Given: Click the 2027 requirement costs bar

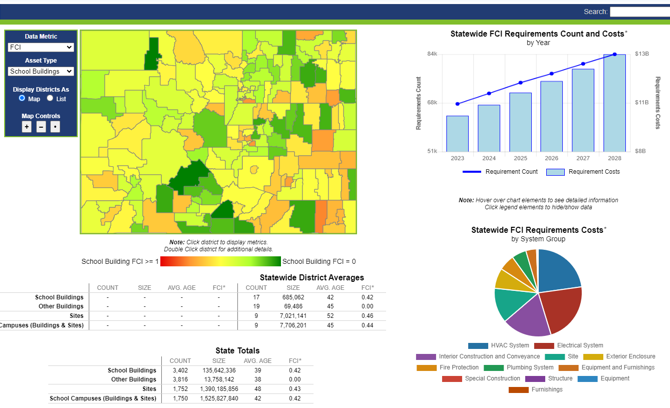Looking at the screenshot, I should 583,110.
